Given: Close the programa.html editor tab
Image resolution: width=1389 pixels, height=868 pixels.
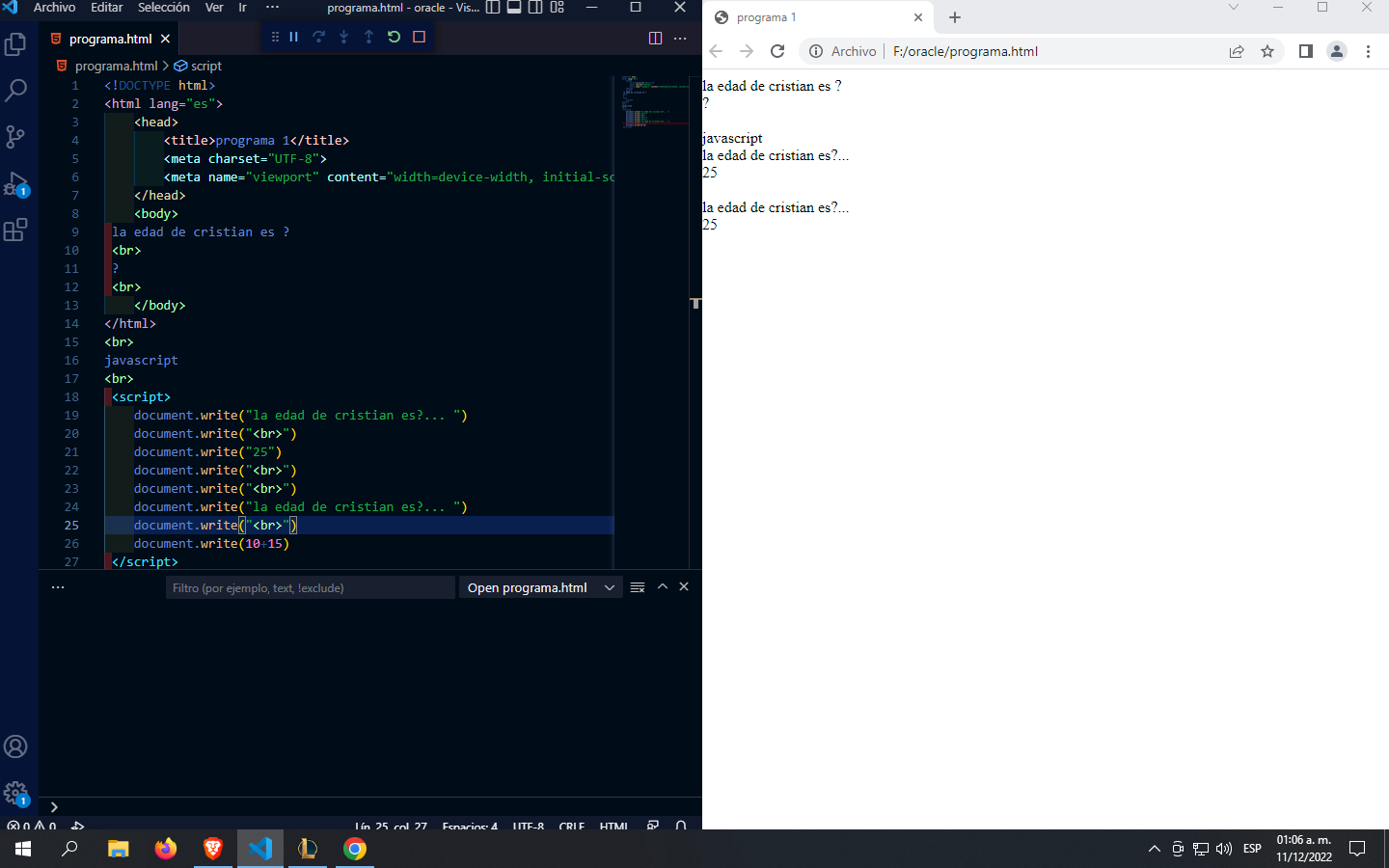Looking at the screenshot, I should point(166,39).
